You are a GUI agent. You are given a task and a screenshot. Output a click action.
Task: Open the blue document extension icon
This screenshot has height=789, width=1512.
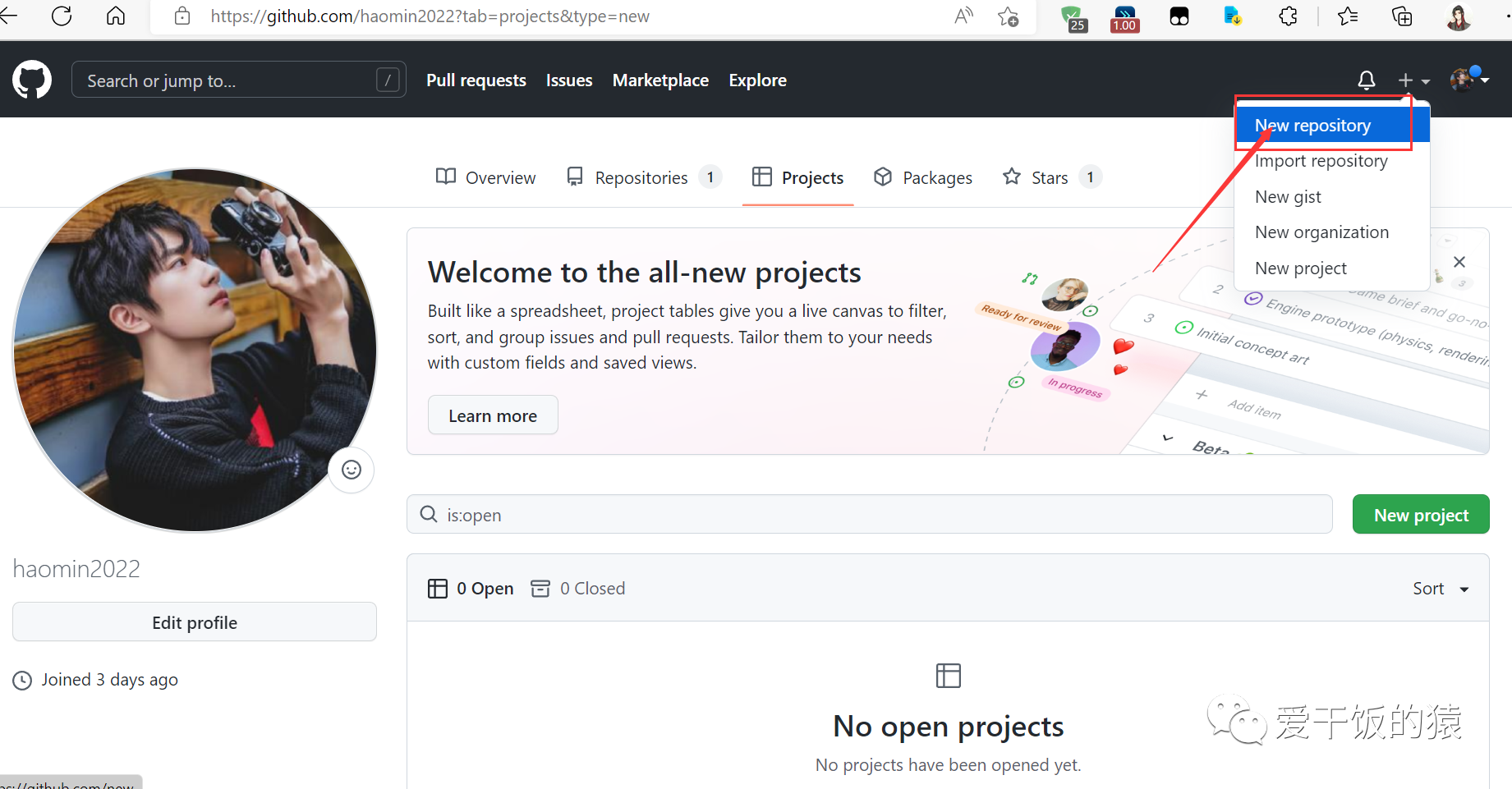pos(1232,16)
